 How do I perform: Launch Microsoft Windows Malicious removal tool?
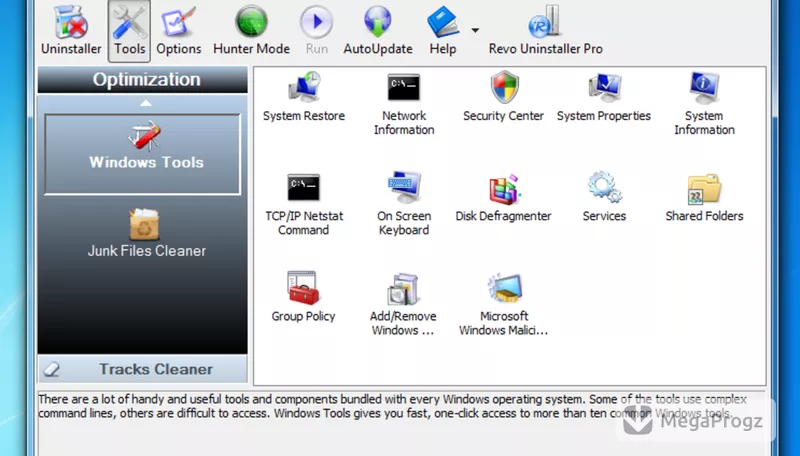click(504, 305)
